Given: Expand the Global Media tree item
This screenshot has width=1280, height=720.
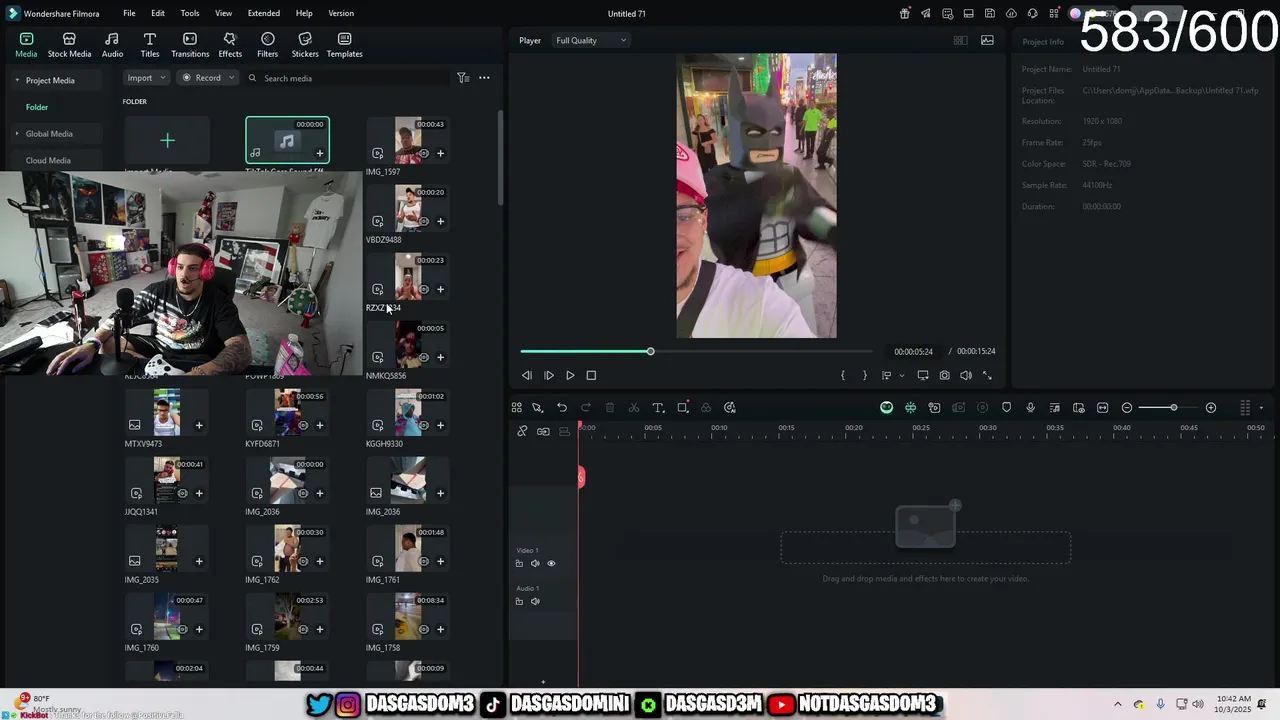Looking at the screenshot, I should (x=17, y=133).
